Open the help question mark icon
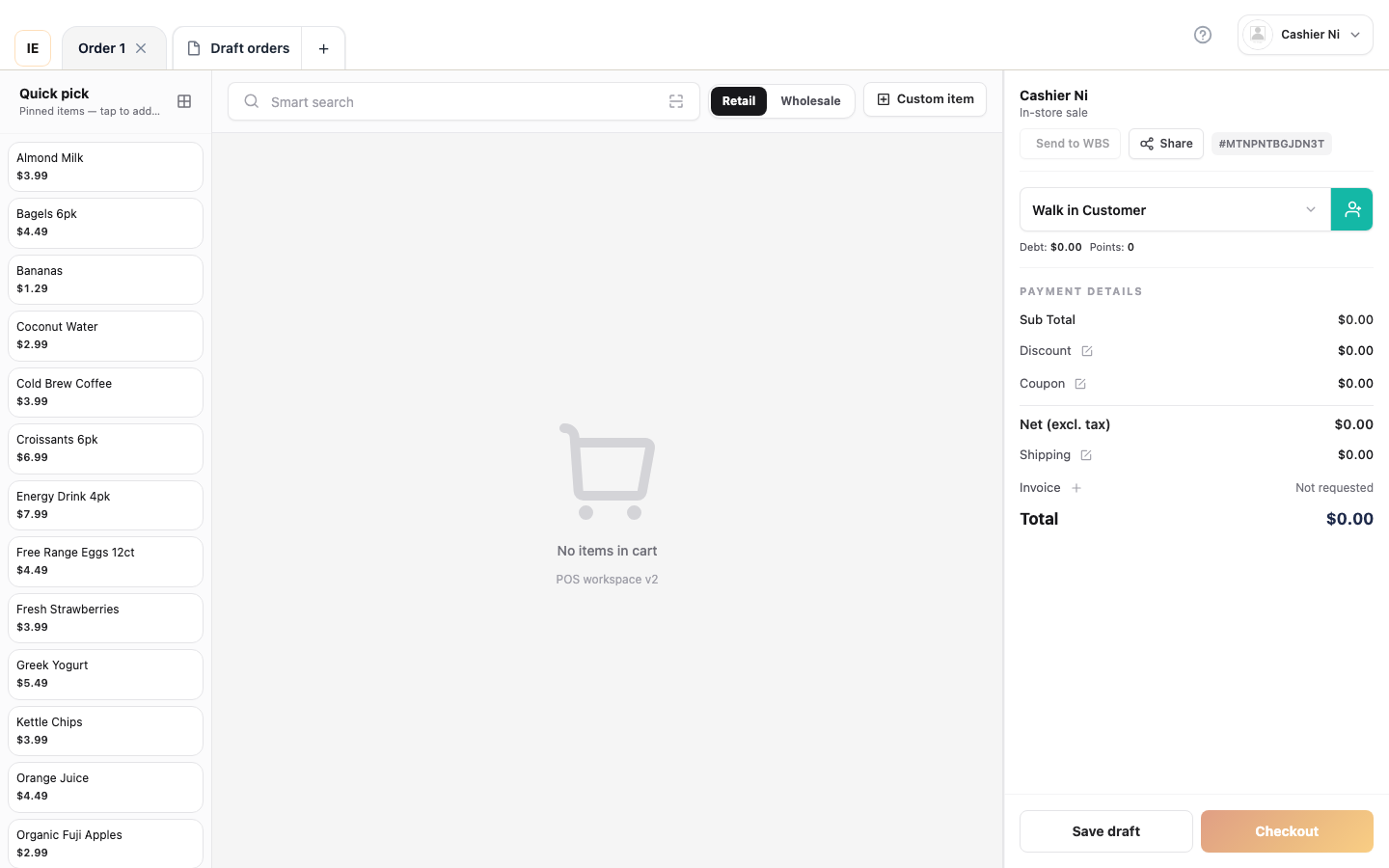 point(1203,35)
